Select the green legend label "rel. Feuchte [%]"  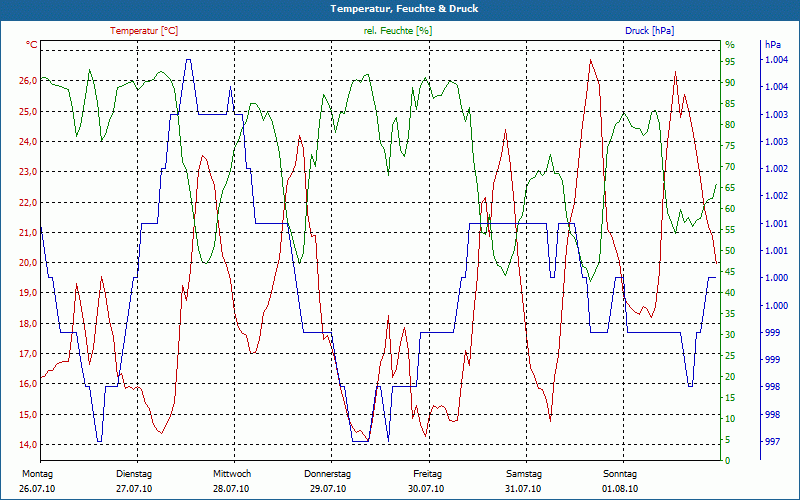tap(397, 31)
